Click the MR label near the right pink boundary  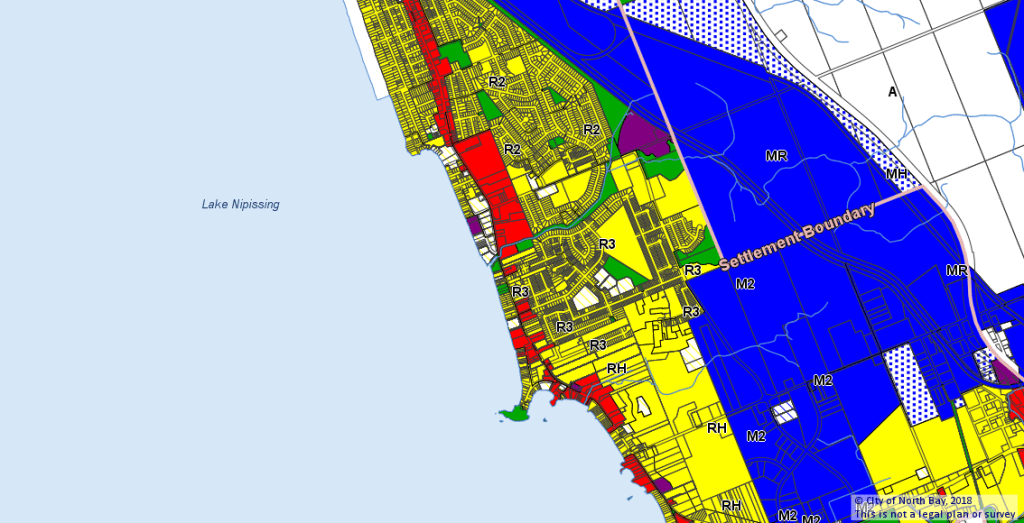(957, 271)
